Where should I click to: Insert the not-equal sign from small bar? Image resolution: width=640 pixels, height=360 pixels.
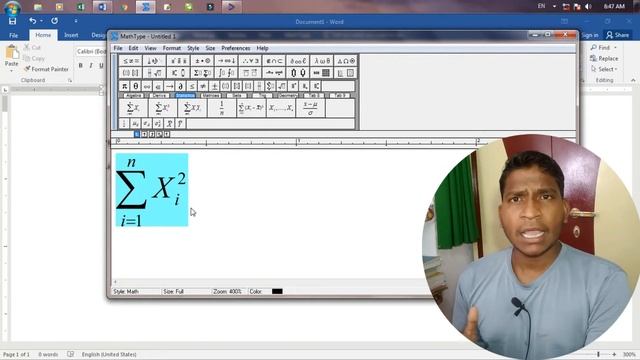(202, 86)
